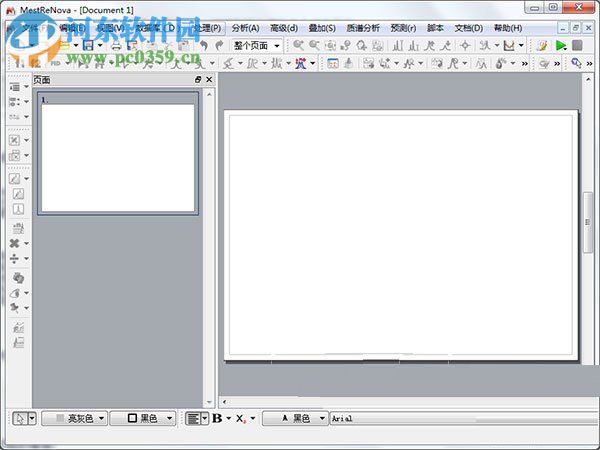The image size is (600, 450).
Task: Click the eye visibility icon in left toolbar
Action: [x=15, y=293]
